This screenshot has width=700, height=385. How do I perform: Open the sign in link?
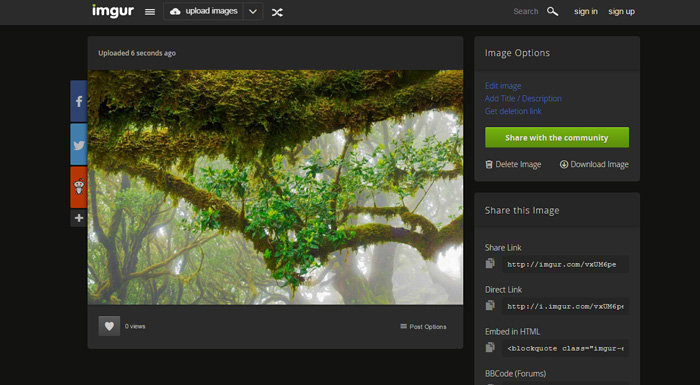tap(586, 12)
